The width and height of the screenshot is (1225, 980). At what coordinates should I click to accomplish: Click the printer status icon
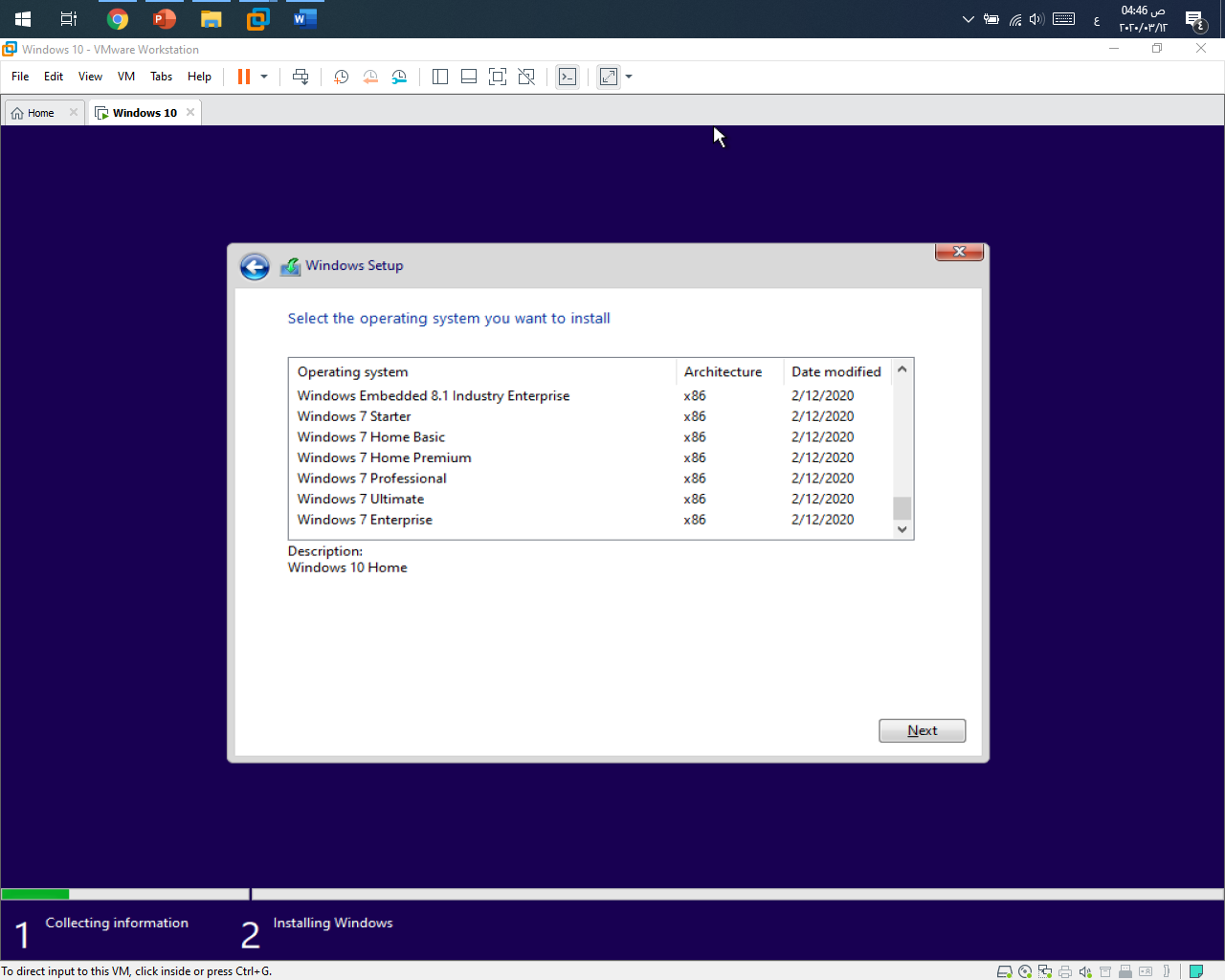(x=1065, y=971)
